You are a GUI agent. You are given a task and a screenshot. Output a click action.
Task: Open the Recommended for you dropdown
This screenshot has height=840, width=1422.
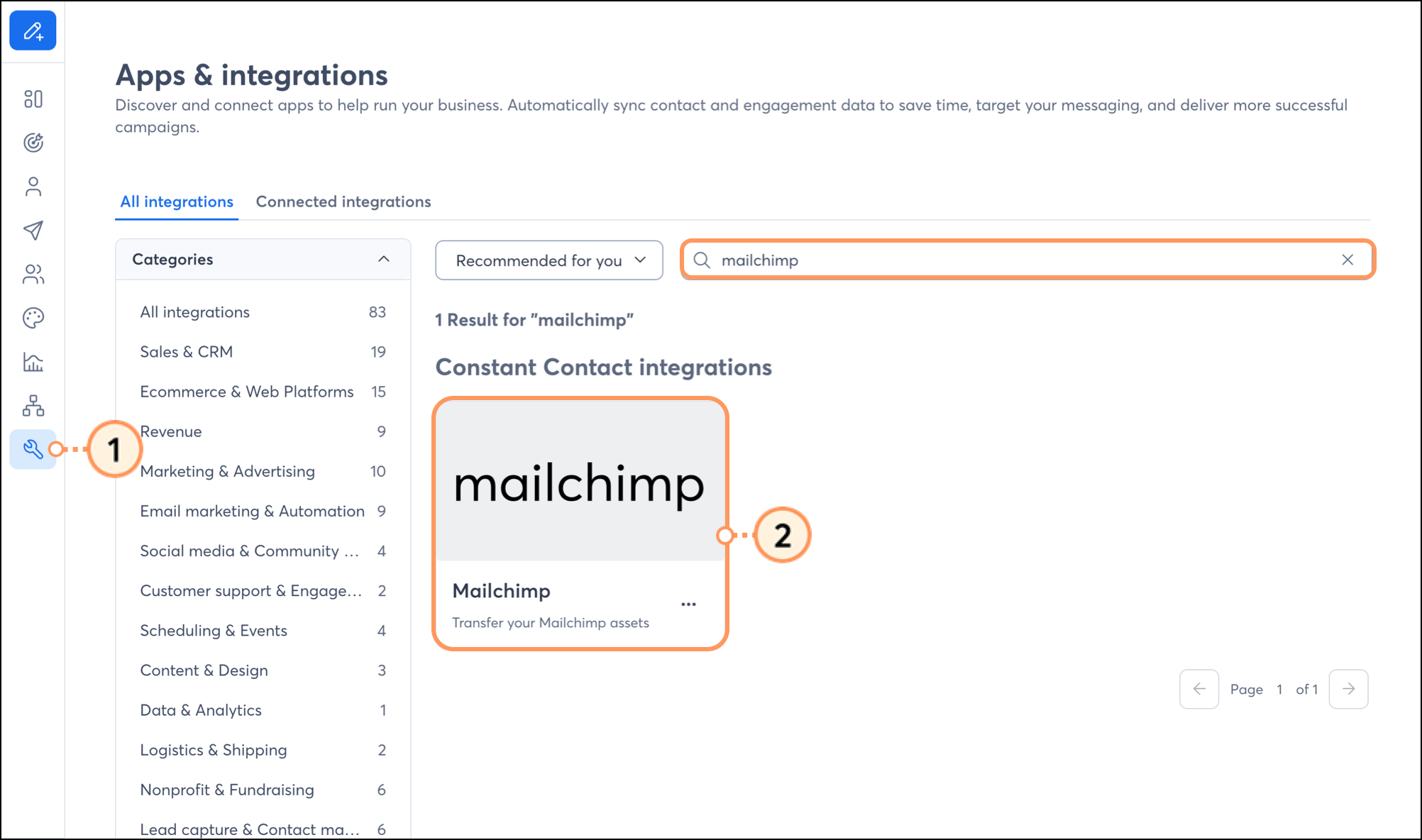(549, 260)
